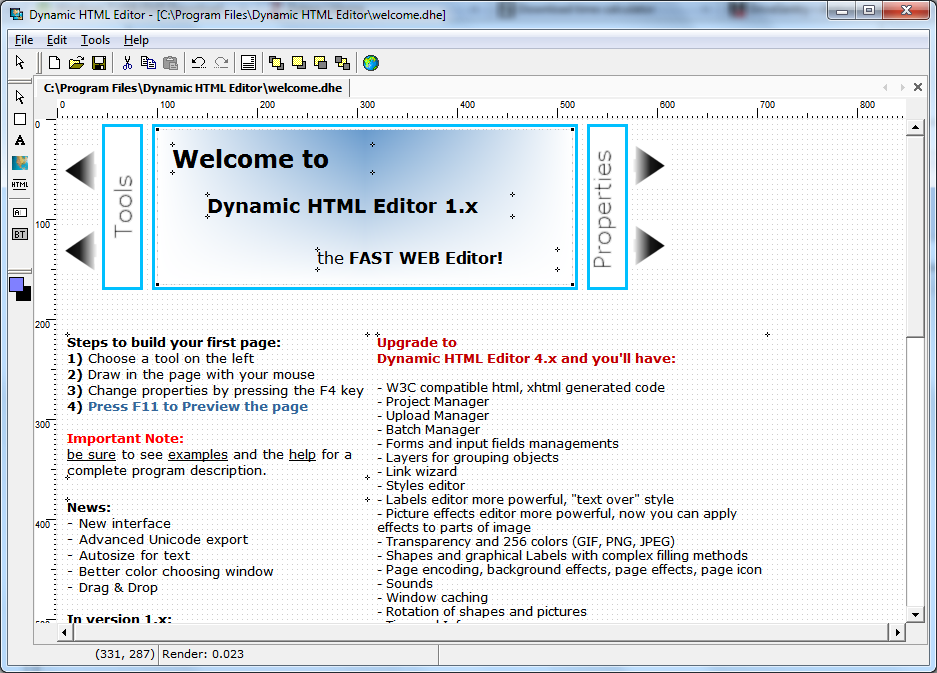Click the third layer ordering icon, gray square in front
This screenshot has width=937, height=673.
click(321, 63)
